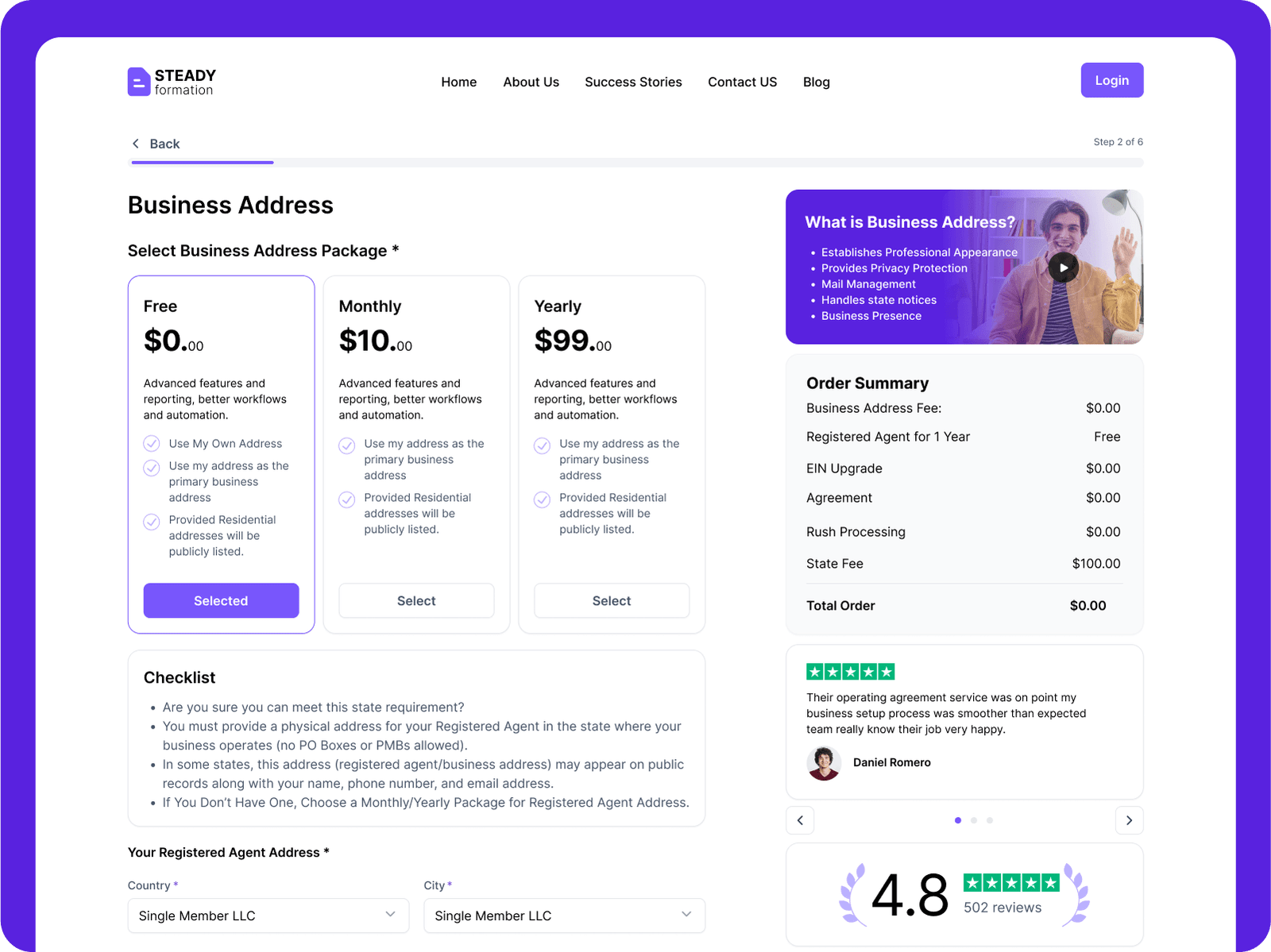Click the step progress bar
This screenshot has height=952, width=1271.
[x=637, y=163]
